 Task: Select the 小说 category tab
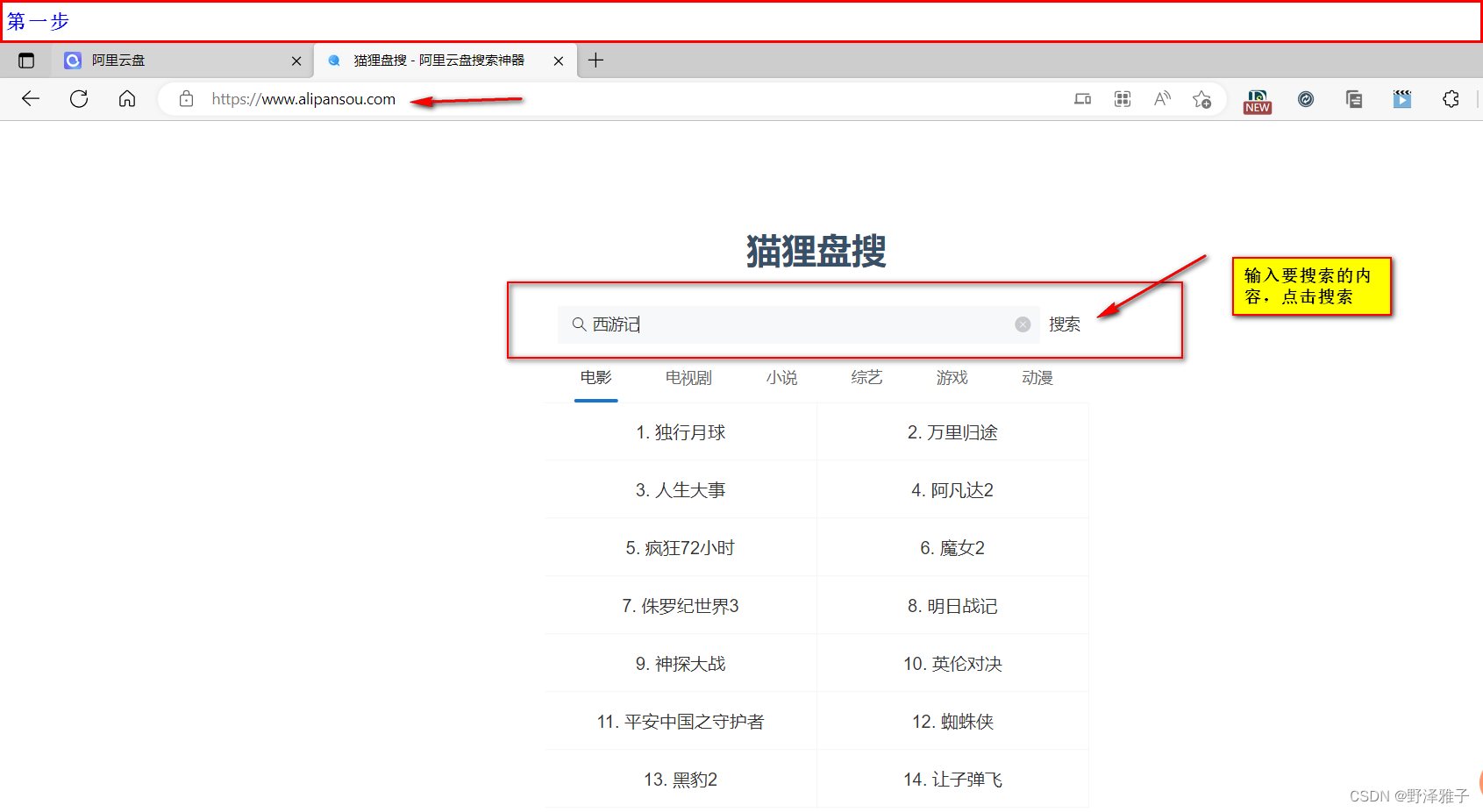pos(781,378)
